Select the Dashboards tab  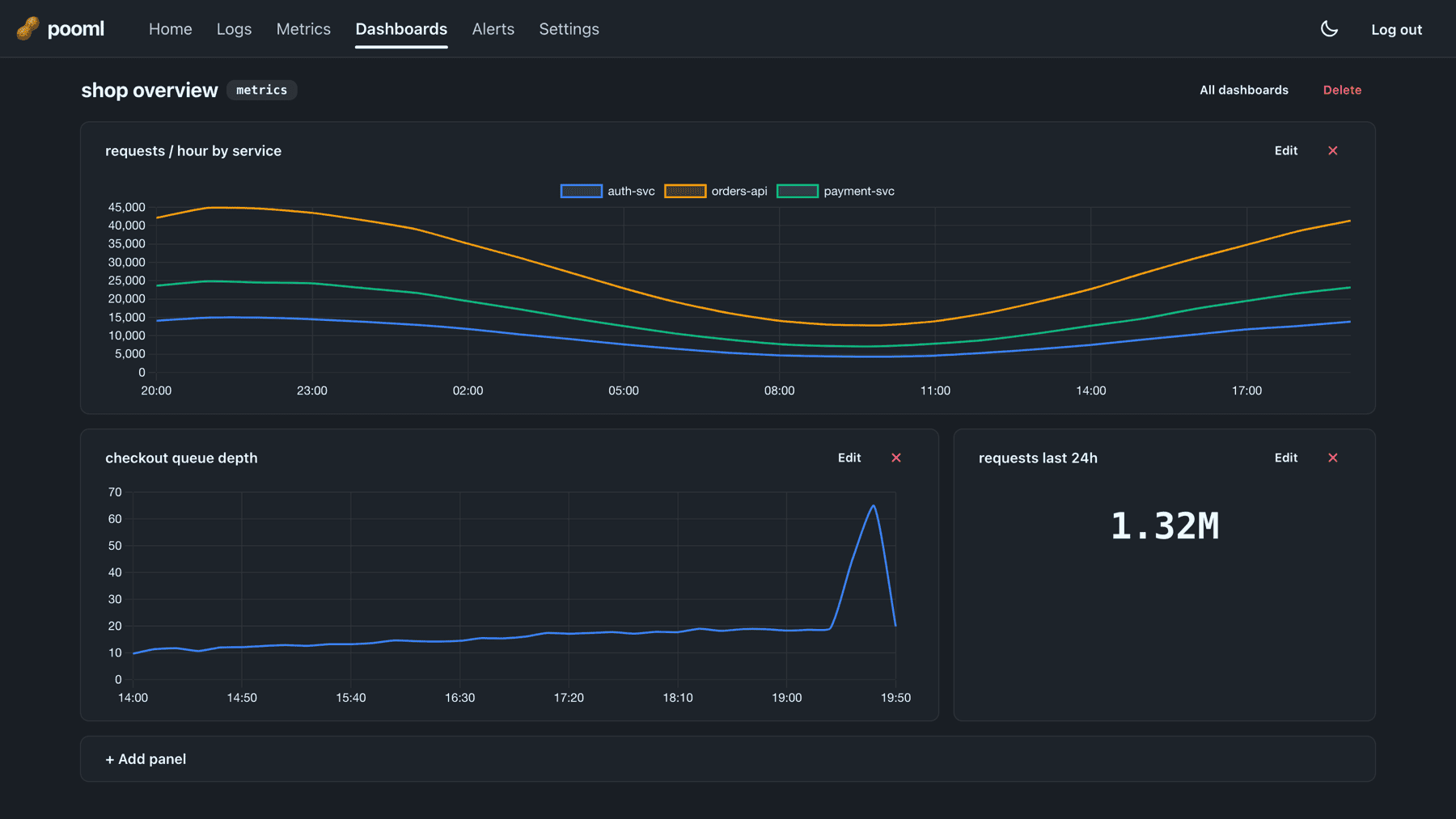(401, 29)
